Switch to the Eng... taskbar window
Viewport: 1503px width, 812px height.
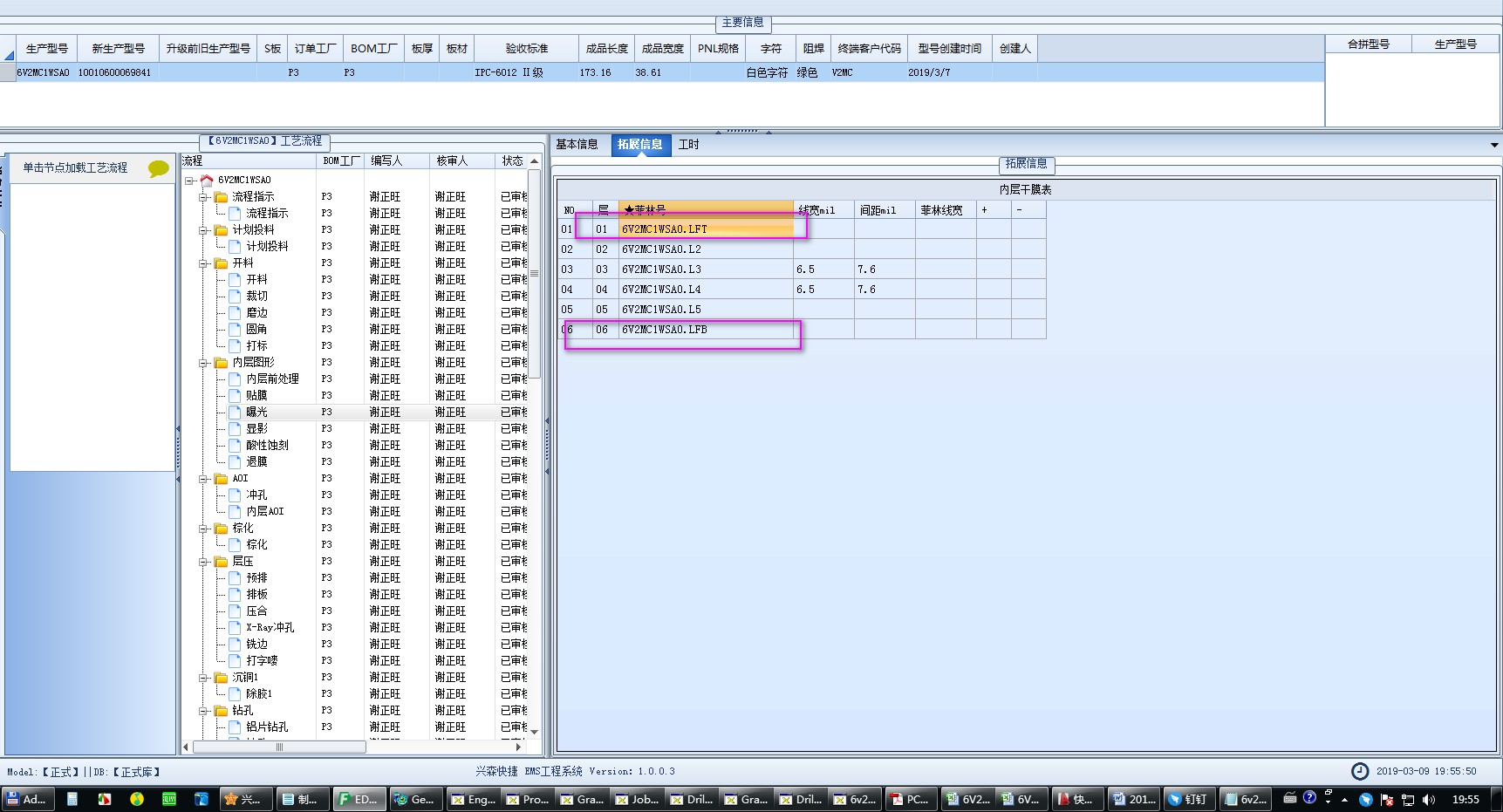[472, 799]
